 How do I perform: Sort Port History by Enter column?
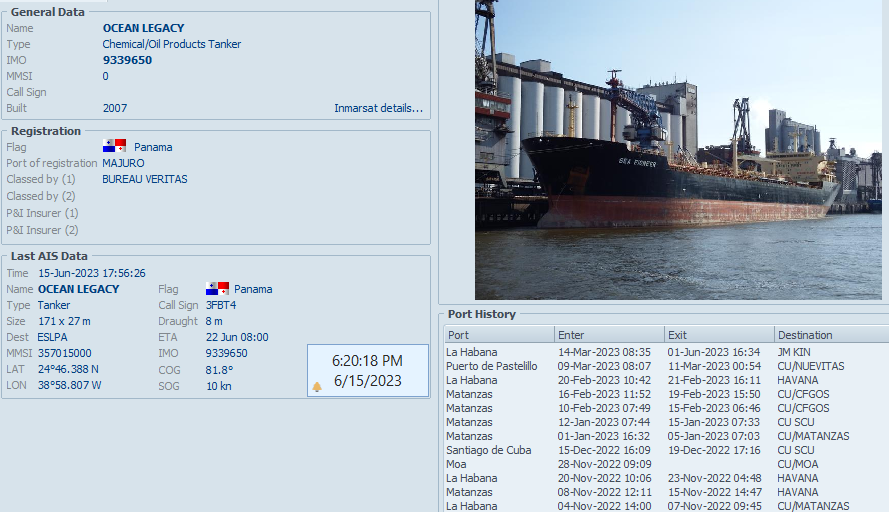click(609, 335)
